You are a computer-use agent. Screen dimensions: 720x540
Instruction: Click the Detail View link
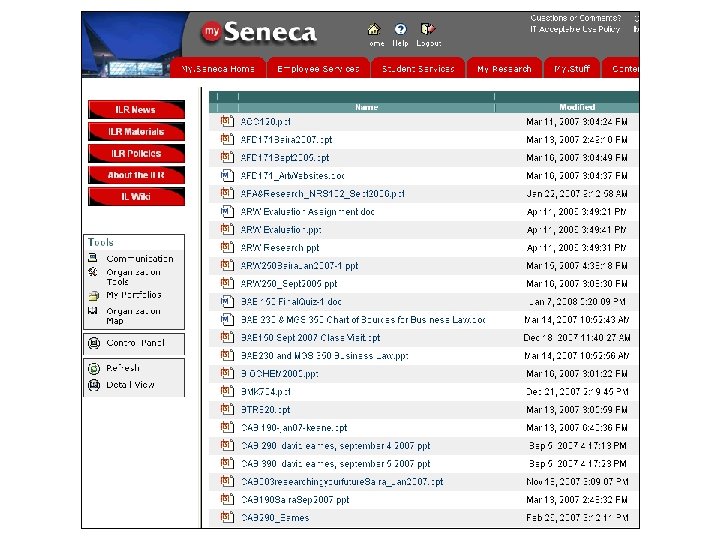(x=130, y=384)
